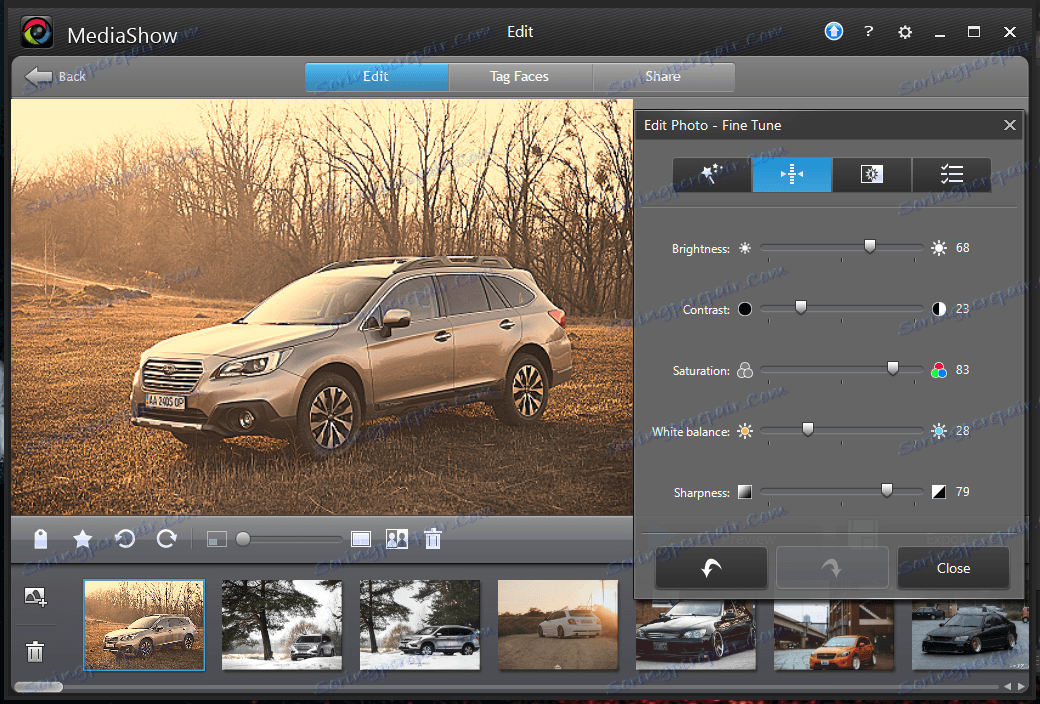Open the Tag Faces tab

519,77
